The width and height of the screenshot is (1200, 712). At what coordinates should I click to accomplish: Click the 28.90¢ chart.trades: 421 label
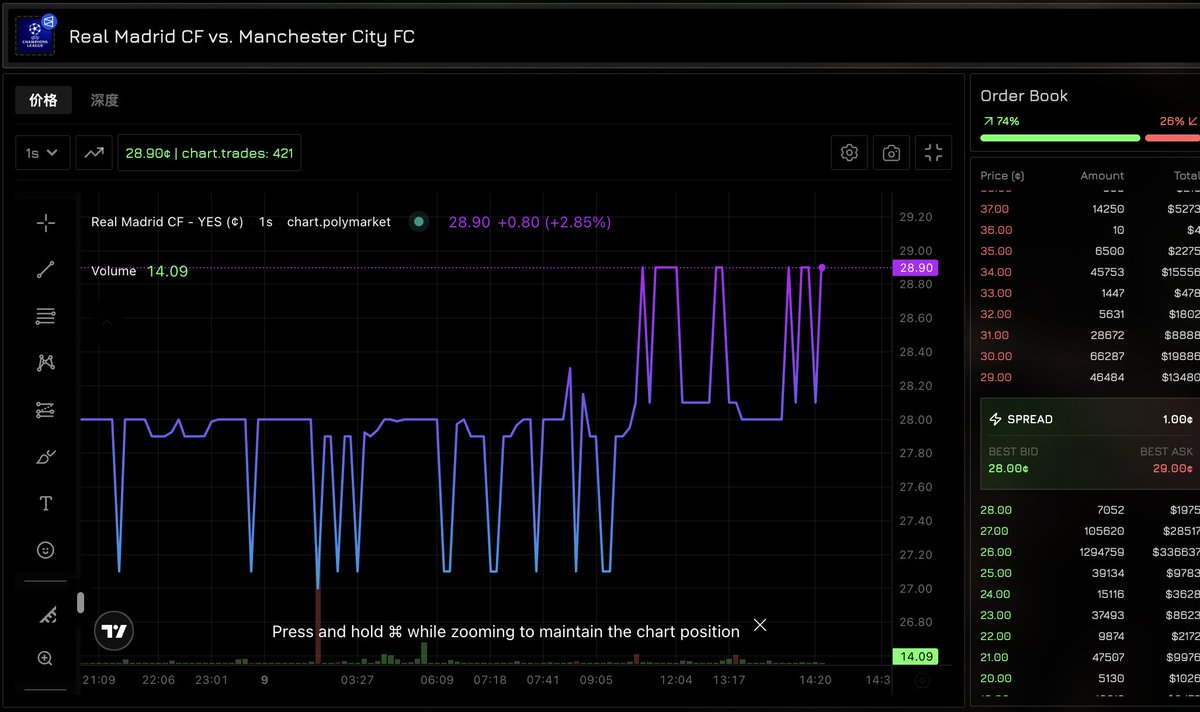209,153
